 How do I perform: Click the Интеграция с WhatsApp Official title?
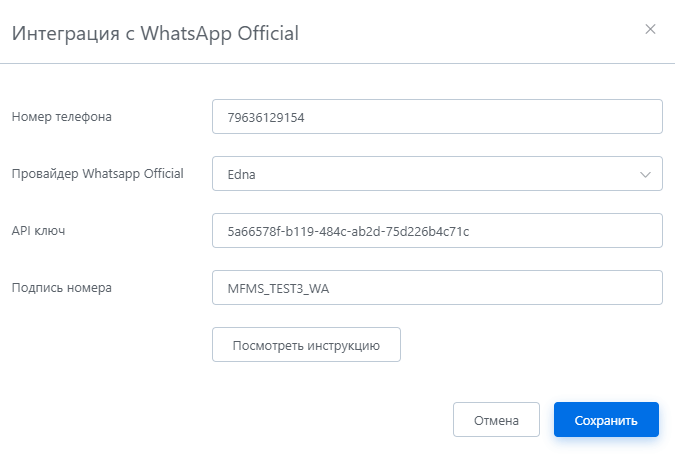click(x=155, y=33)
